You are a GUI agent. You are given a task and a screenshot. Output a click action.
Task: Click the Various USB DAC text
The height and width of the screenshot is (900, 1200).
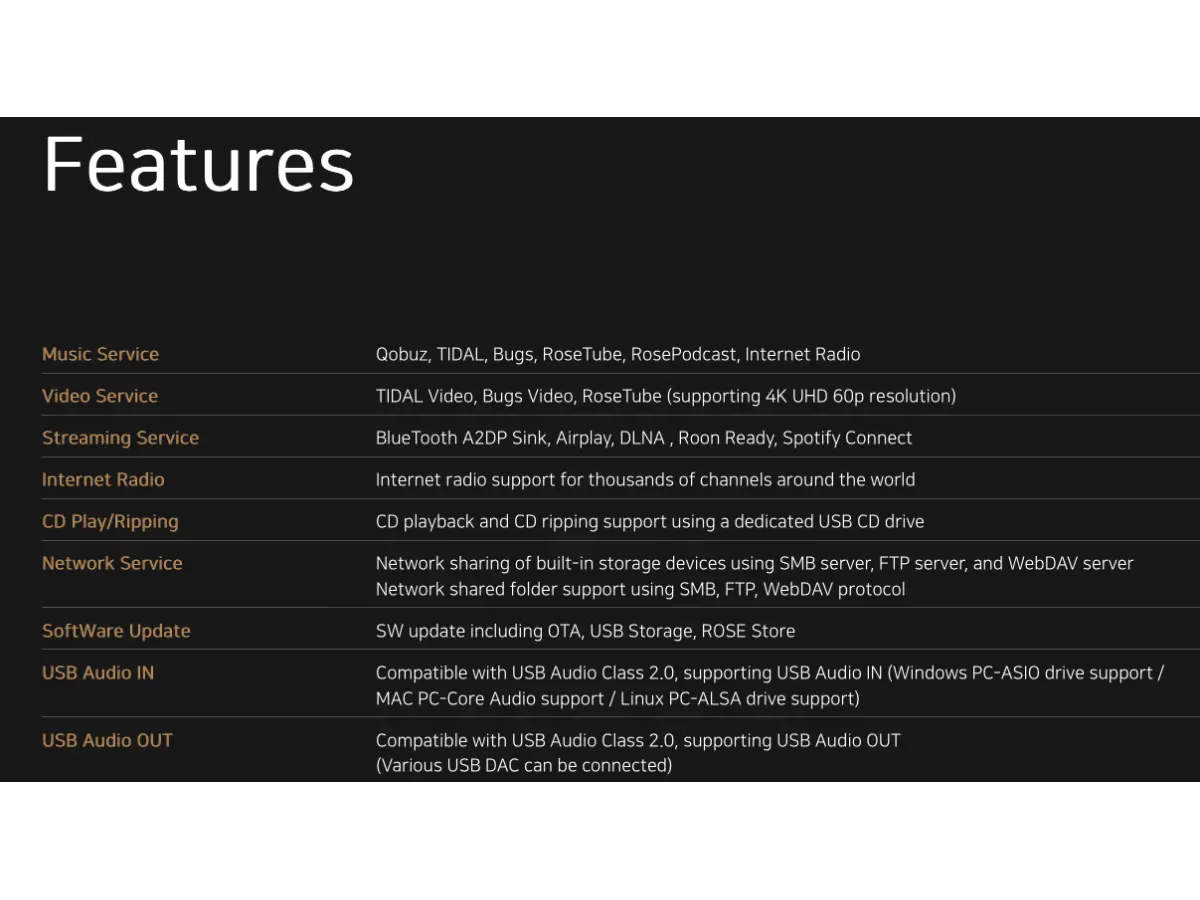point(524,766)
